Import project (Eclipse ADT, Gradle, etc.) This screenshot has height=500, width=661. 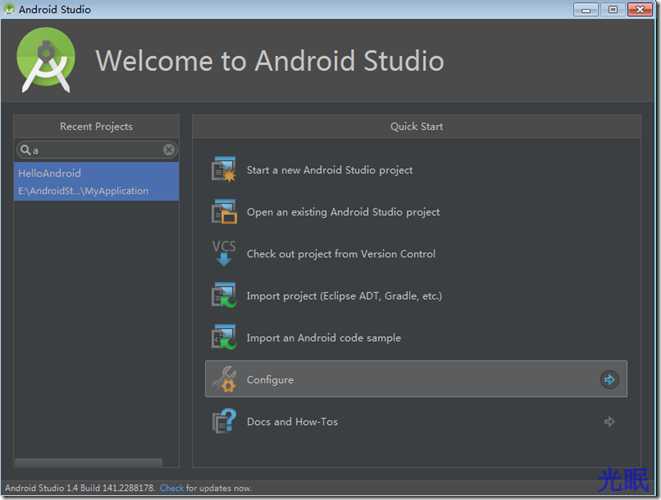[344, 296]
